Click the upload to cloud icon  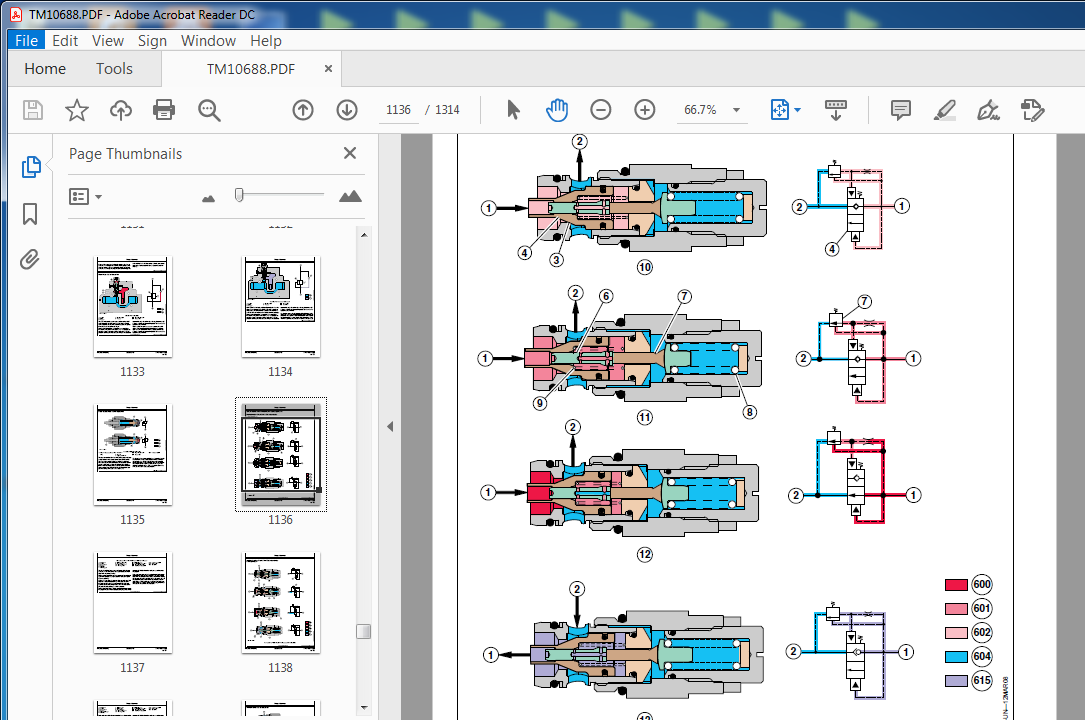point(121,110)
